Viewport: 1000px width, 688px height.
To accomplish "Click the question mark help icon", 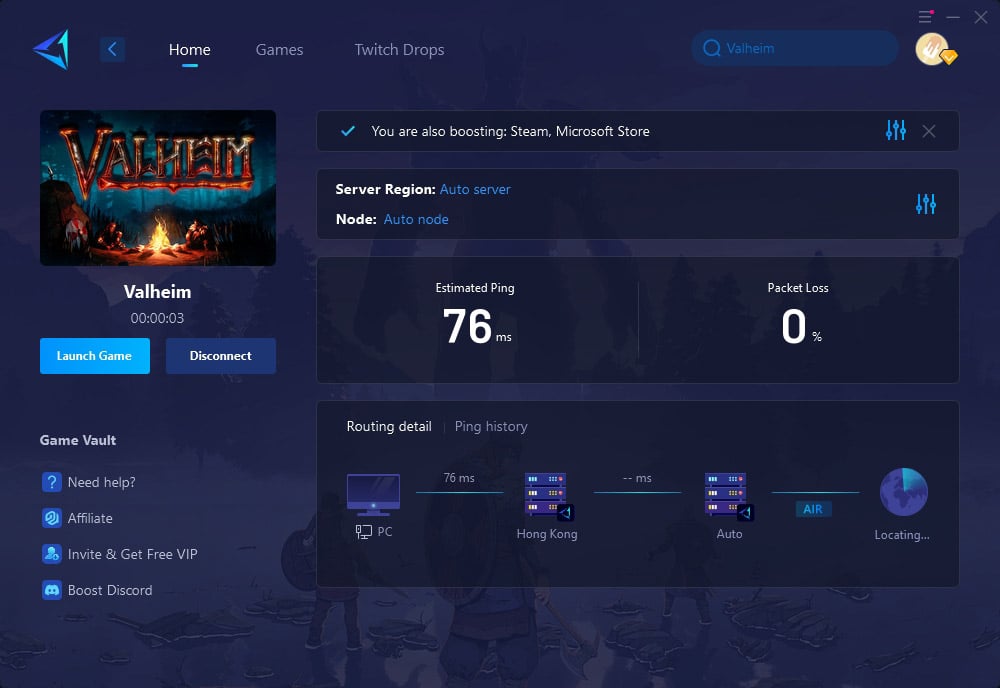I will pyautogui.click(x=52, y=482).
